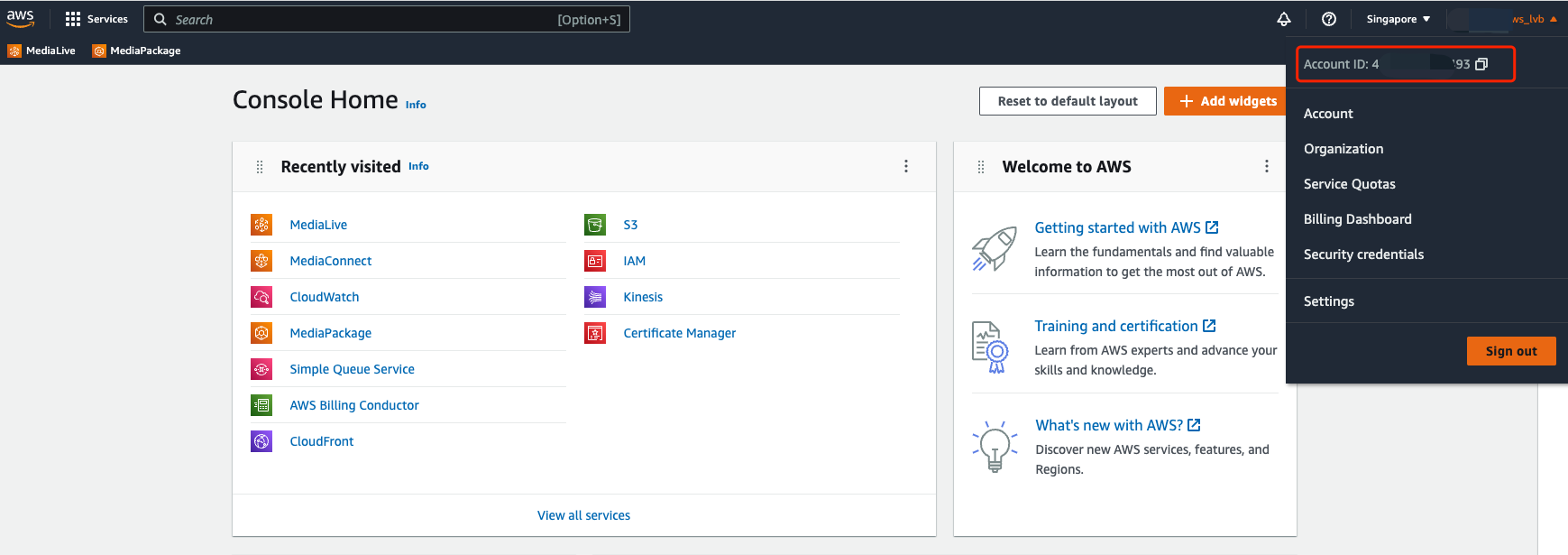Click Reset to default layout button
Image resolution: width=1568 pixels, height=555 pixels.
(x=1068, y=101)
